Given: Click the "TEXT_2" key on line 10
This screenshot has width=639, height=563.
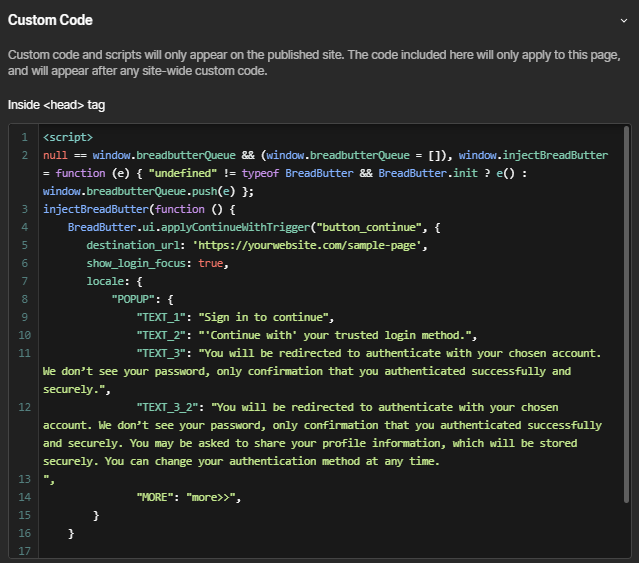Looking at the screenshot, I should click(161, 335).
